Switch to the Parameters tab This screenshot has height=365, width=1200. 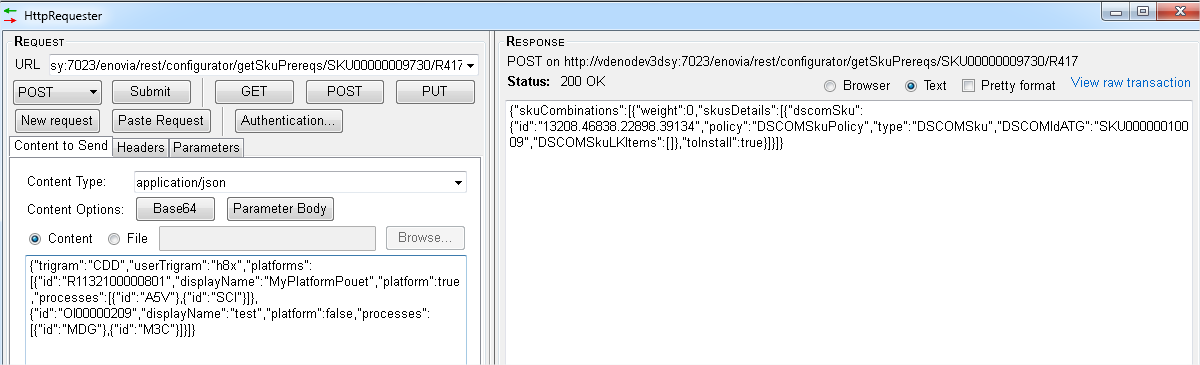coord(206,148)
